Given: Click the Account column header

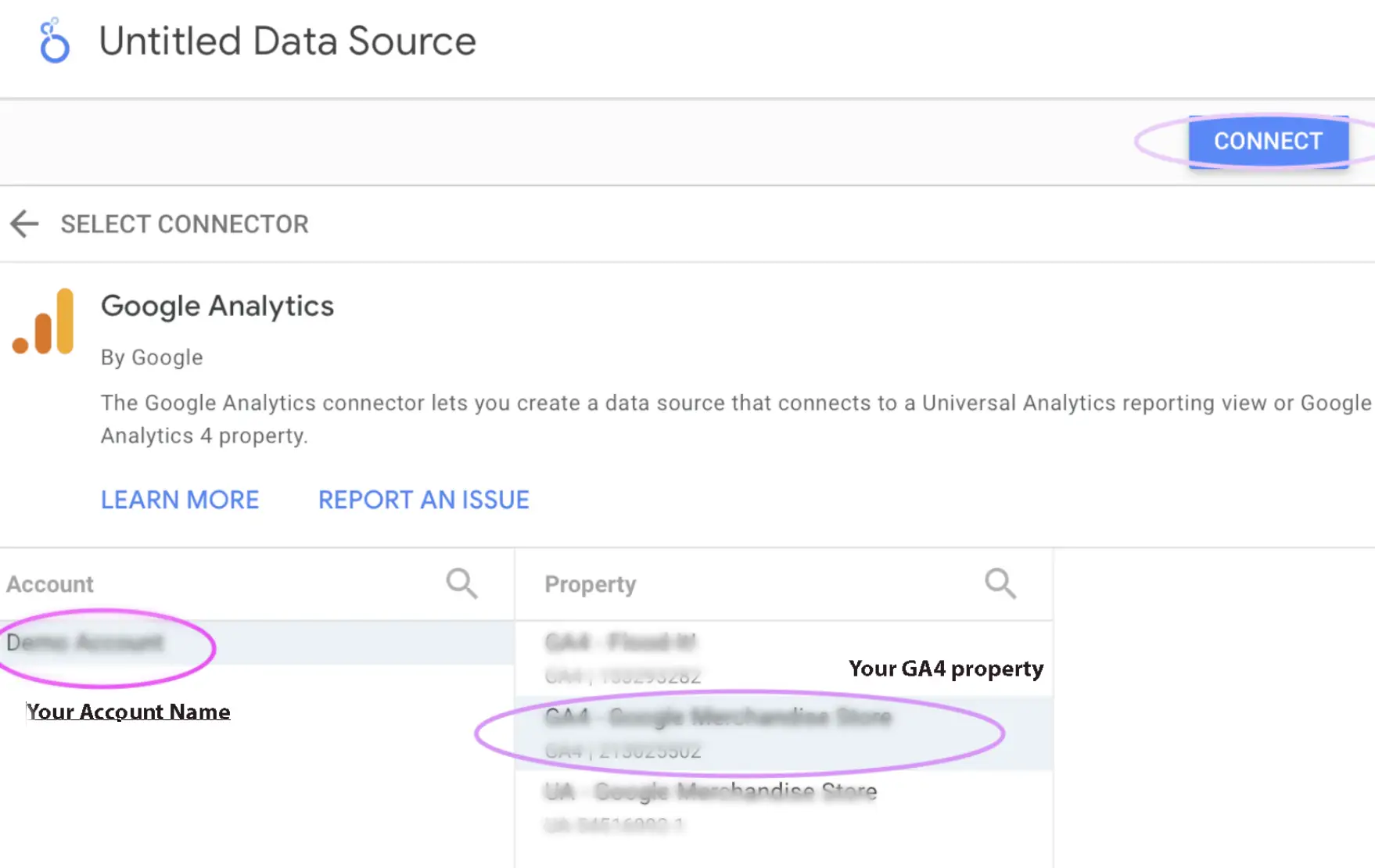Looking at the screenshot, I should tap(50, 584).
